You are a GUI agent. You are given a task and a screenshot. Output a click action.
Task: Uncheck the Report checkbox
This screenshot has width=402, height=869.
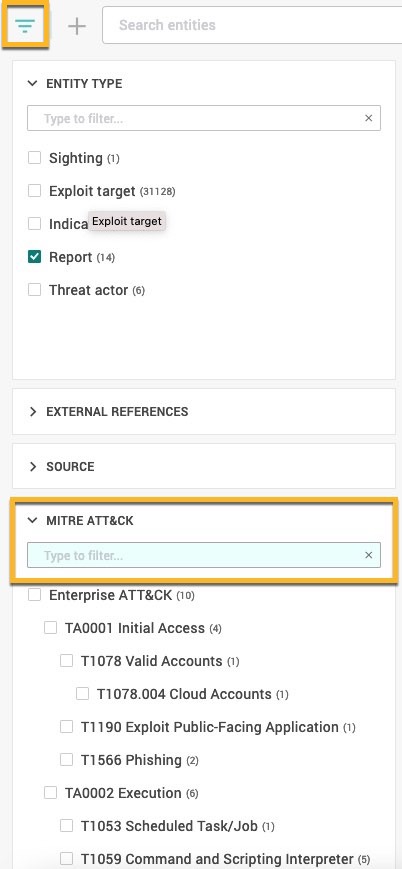click(x=34, y=257)
